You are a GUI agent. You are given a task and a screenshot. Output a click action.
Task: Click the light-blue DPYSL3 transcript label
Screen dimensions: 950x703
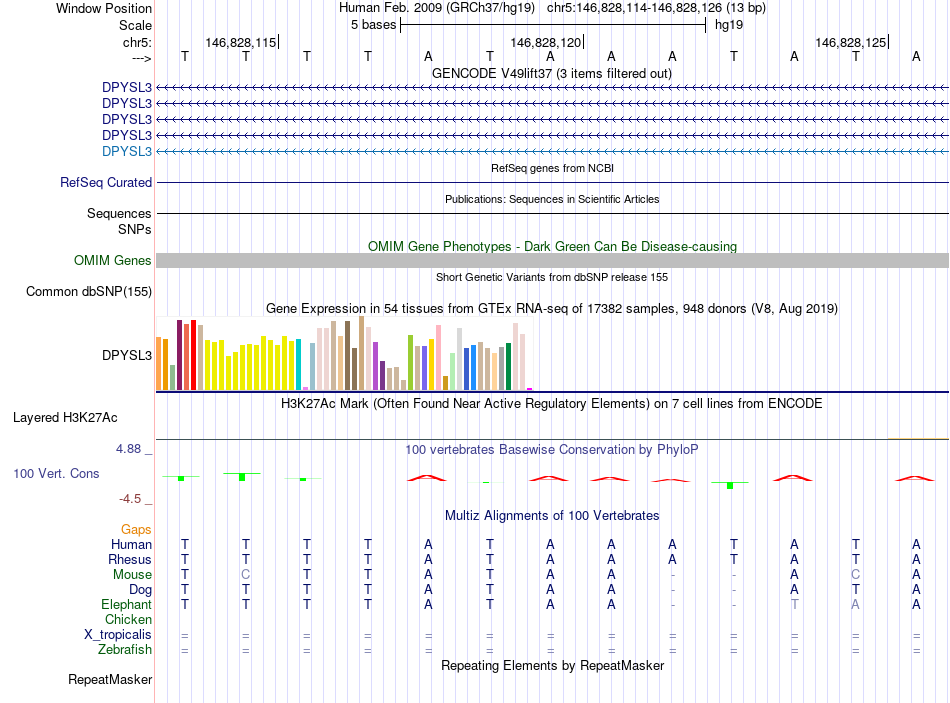tap(127, 151)
